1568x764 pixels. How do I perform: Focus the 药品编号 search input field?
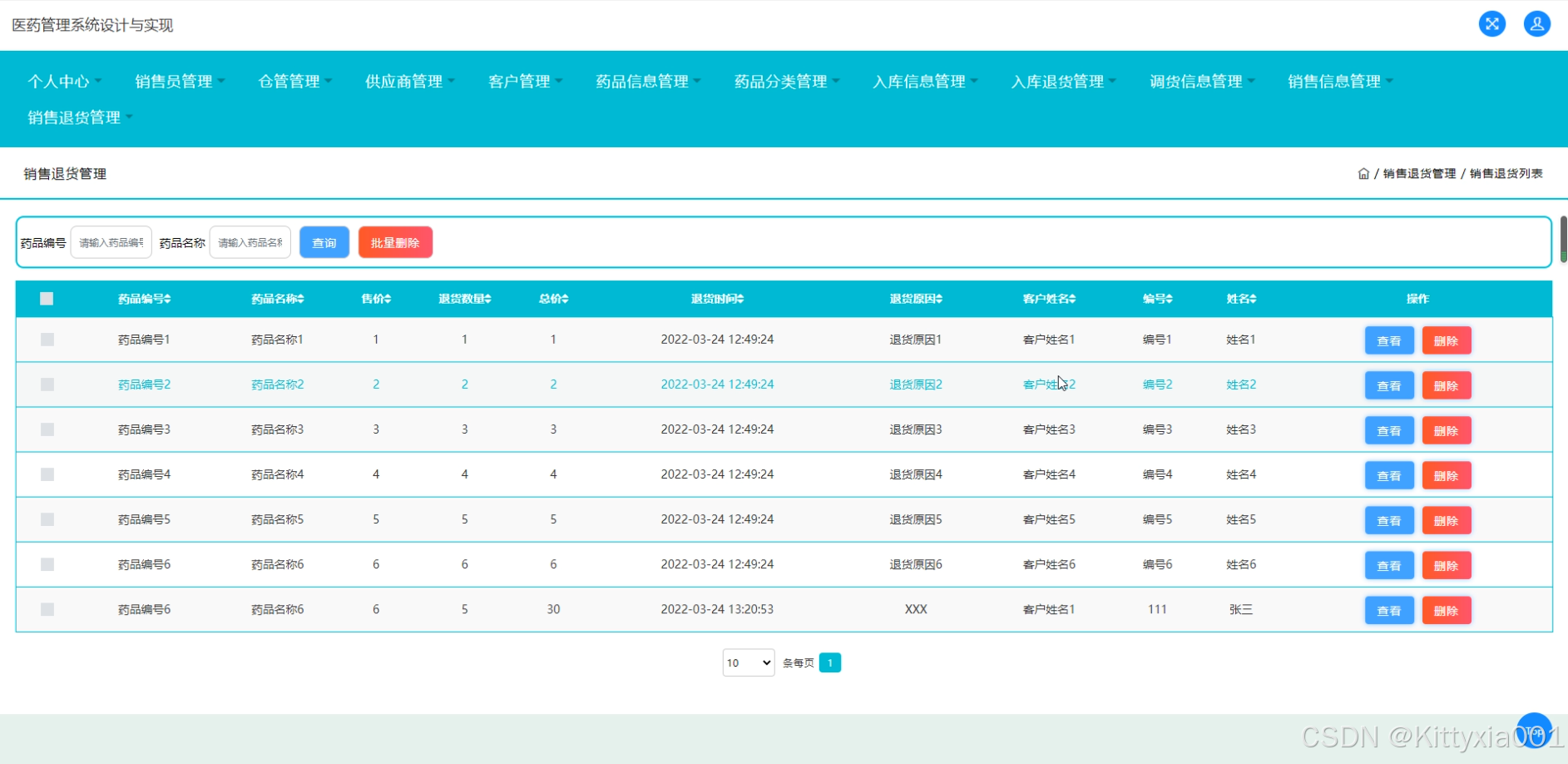point(111,242)
